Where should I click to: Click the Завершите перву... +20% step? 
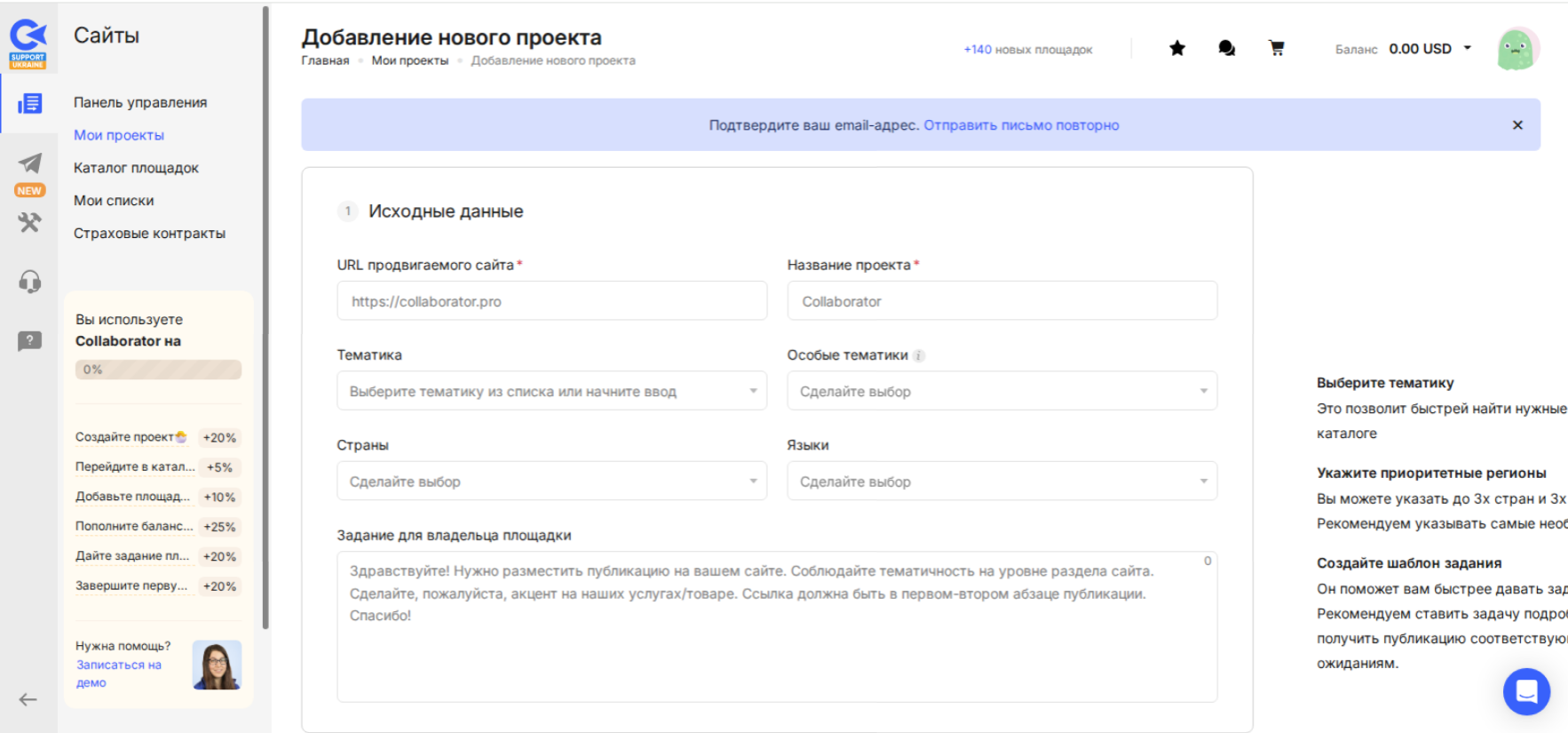click(x=157, y=586)
